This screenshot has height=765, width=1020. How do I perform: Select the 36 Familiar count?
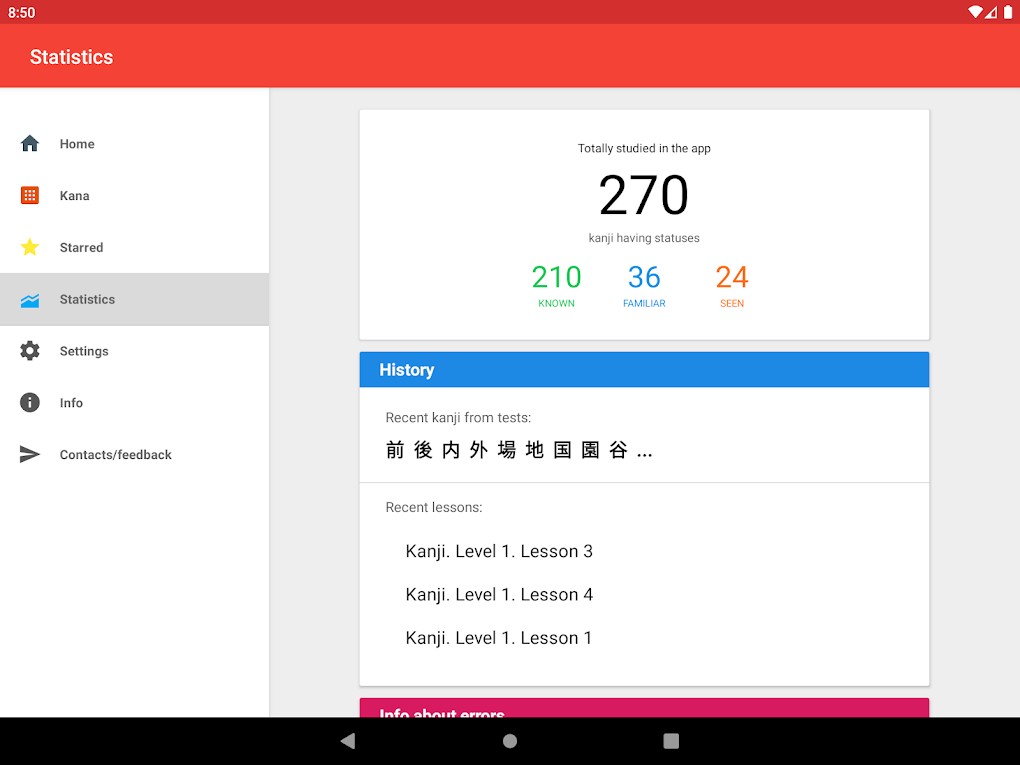click(x=644, y=285)
